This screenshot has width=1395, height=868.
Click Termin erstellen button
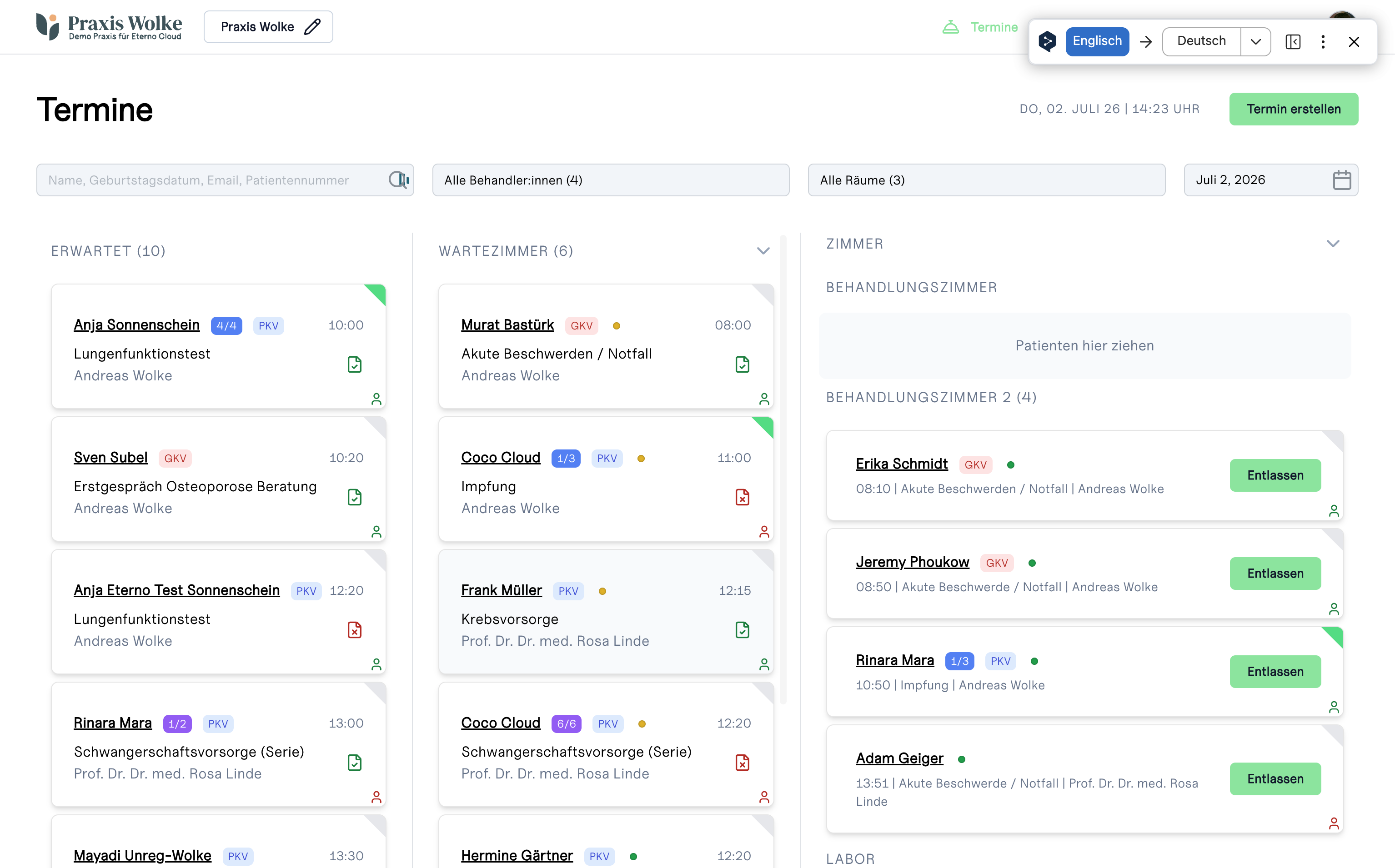tap(1294, 109)
